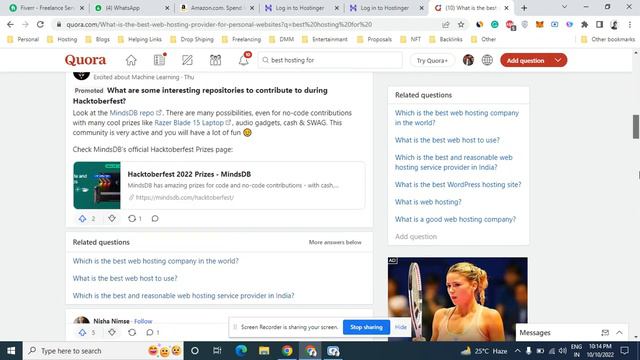Open Microsoft Edge from taskbar

click(241, 351)
